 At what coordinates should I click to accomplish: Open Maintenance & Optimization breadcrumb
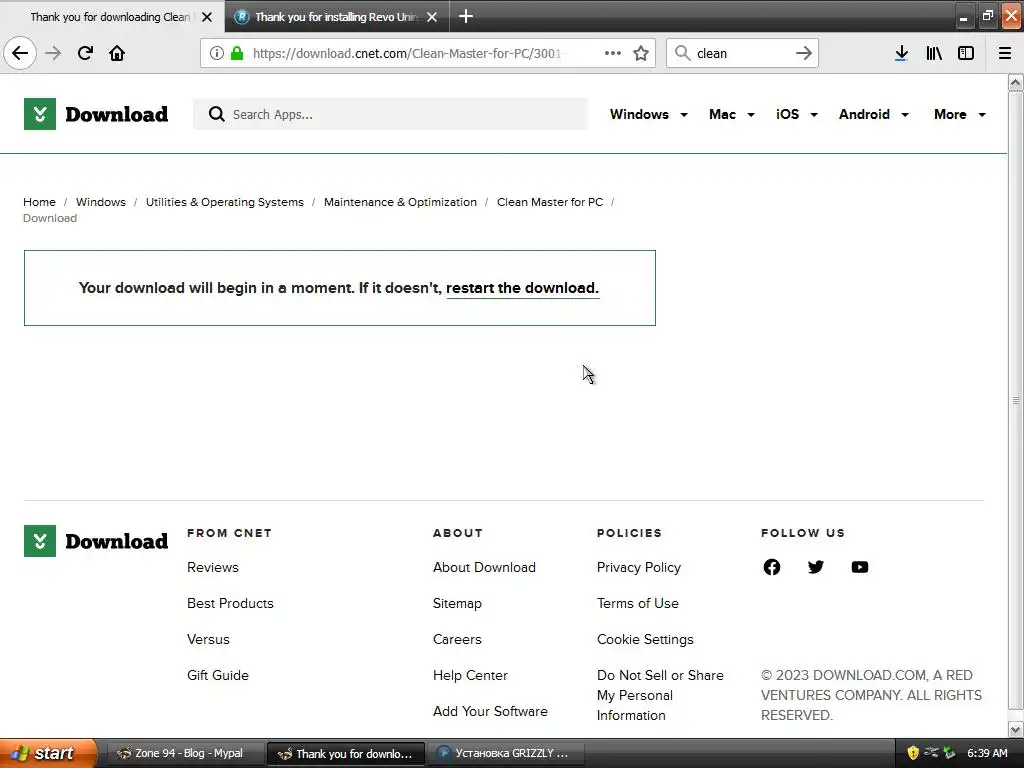pos(400,202)
